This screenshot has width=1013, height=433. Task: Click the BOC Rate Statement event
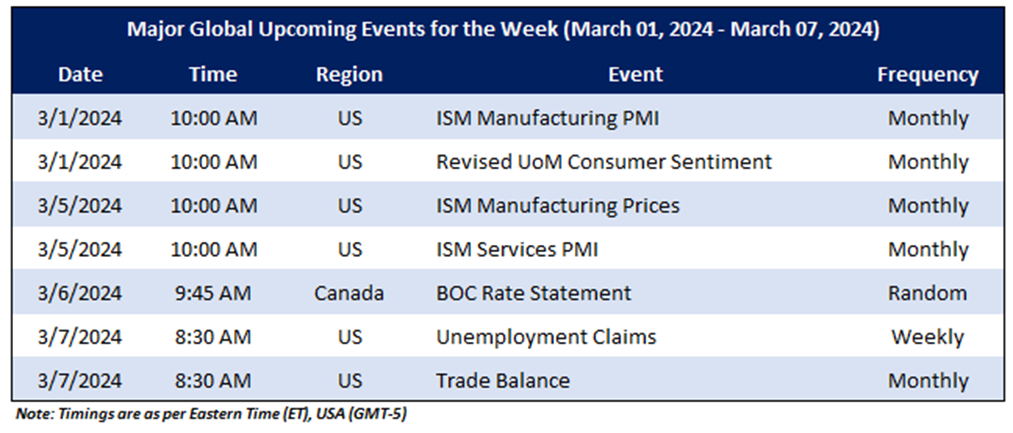(533, 293)
